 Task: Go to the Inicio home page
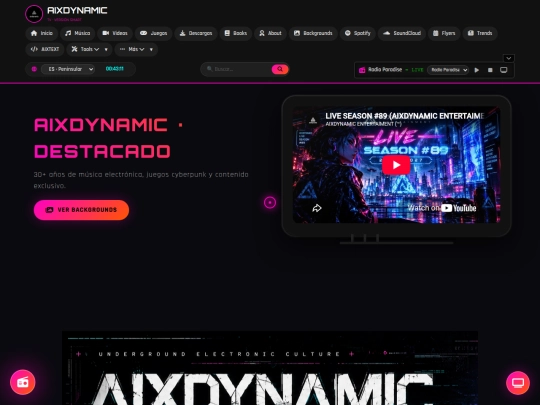pyautogui.click(x=42, y=33)
